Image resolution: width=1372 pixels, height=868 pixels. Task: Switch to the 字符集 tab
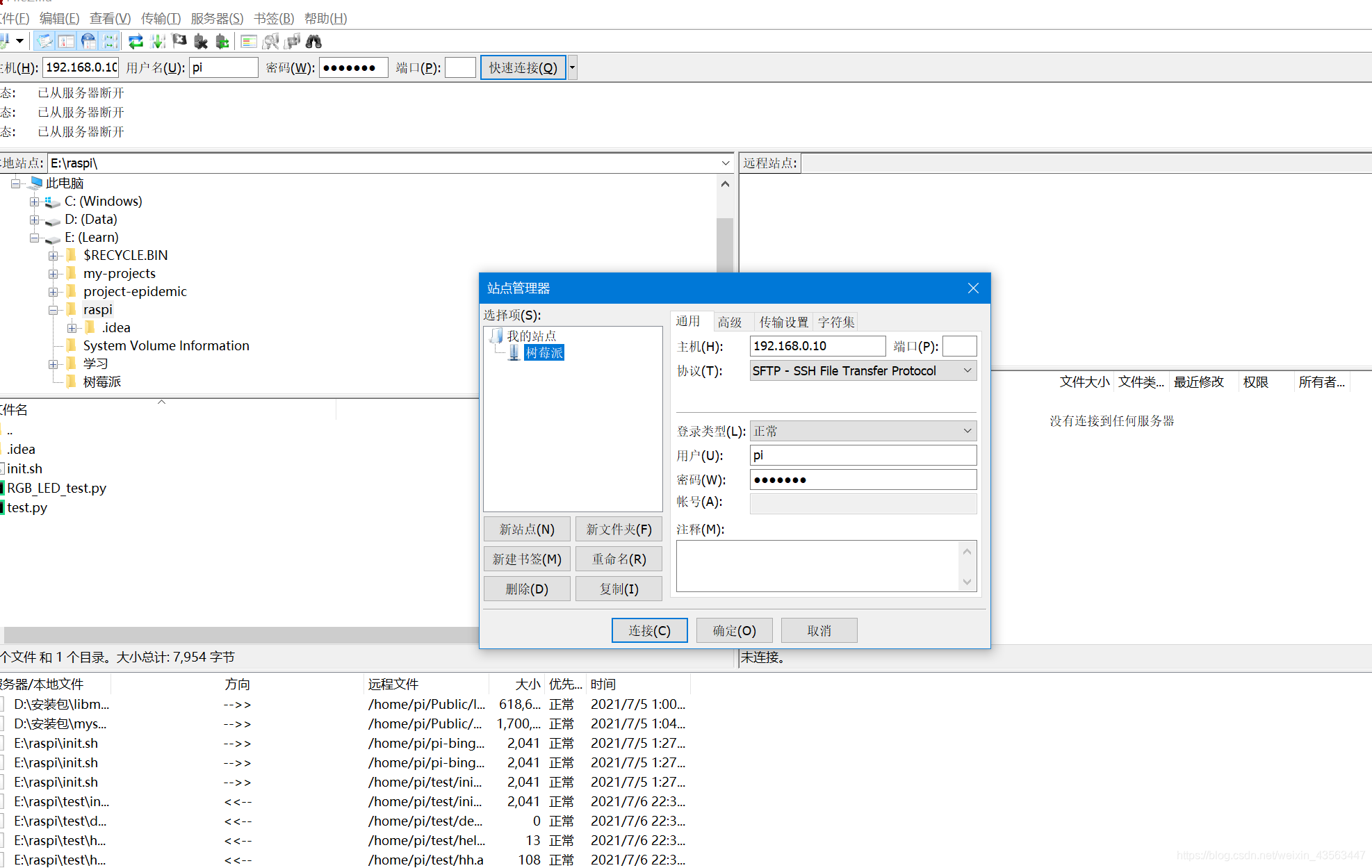tap(835, 322)
